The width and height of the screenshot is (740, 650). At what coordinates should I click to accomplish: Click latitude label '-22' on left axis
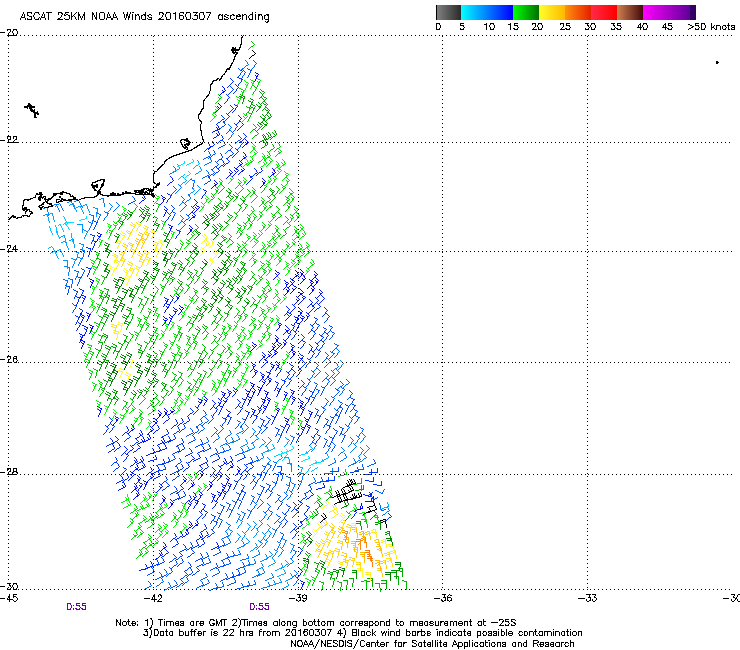9,140
